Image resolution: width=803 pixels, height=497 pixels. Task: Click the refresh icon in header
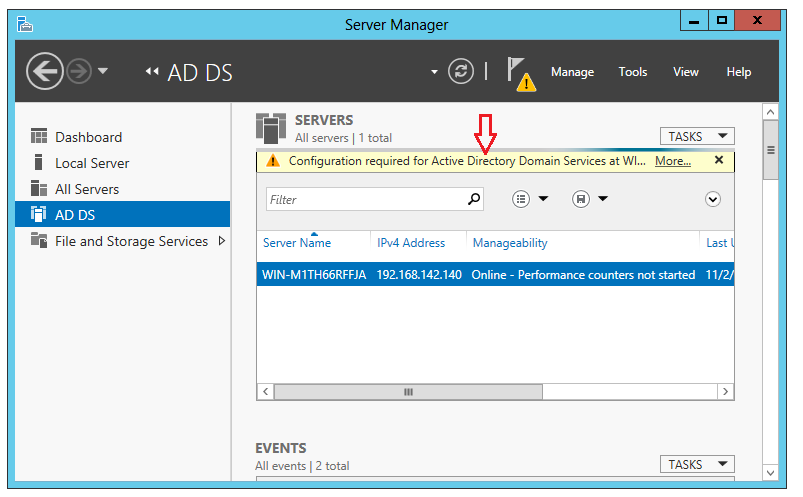[x=460, y=71]
